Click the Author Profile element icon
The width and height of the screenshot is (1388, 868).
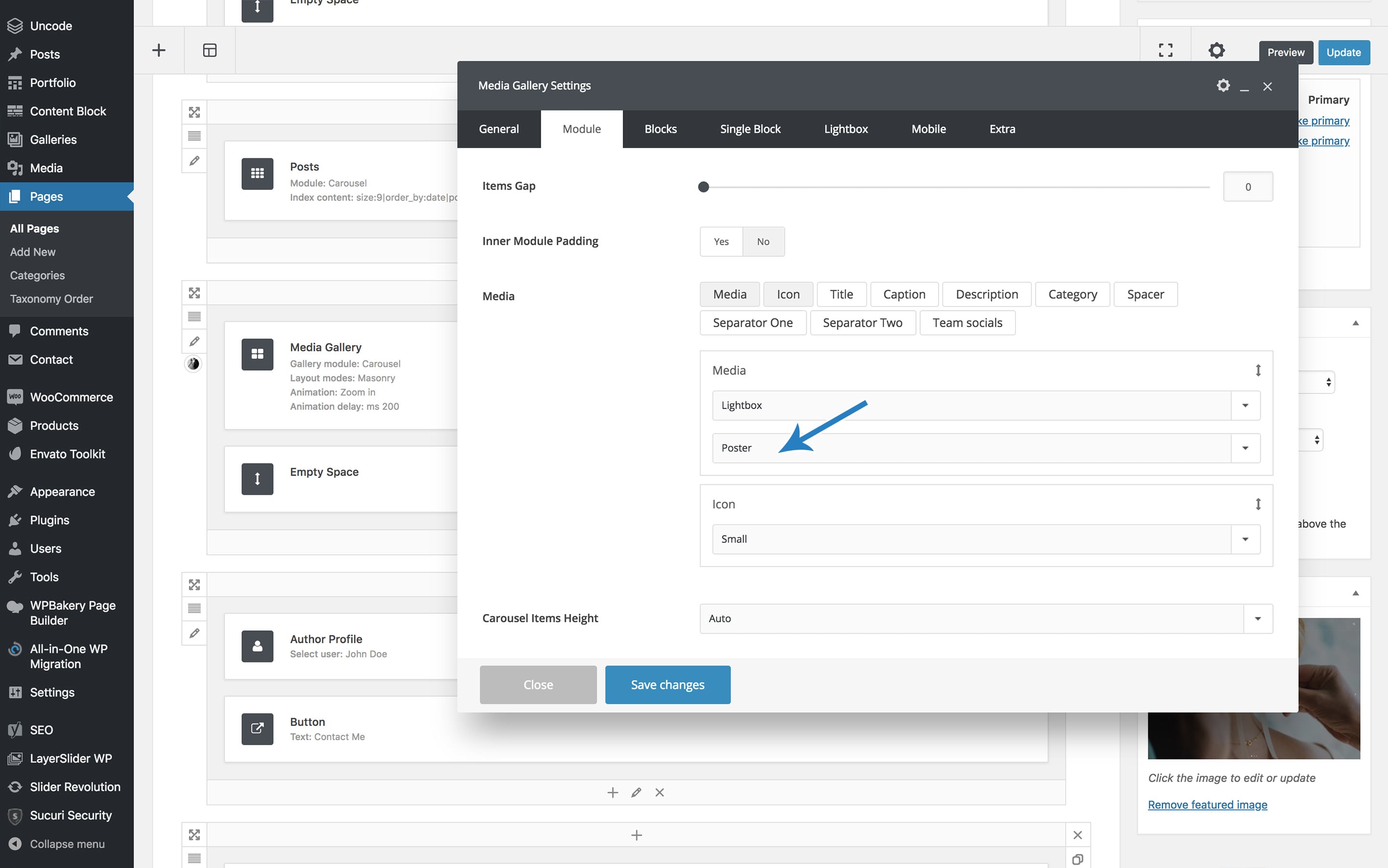click(x=257, y=646)
